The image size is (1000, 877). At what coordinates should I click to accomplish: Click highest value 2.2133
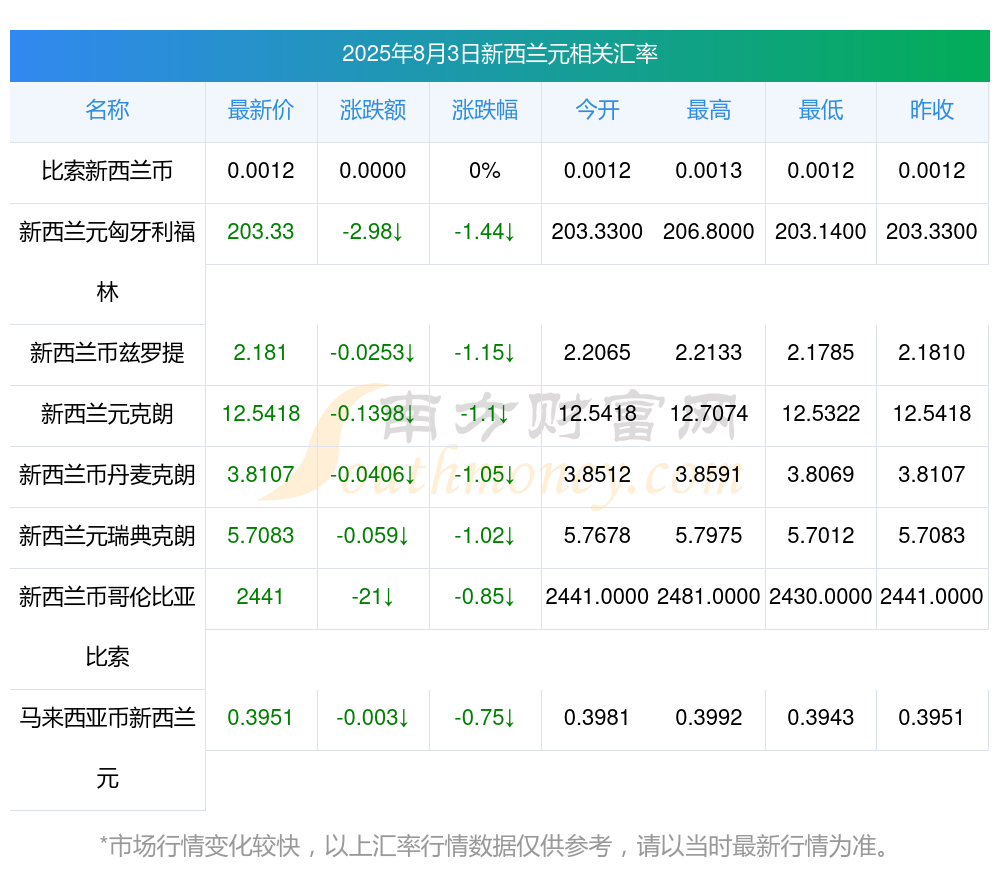pos(709,352)
